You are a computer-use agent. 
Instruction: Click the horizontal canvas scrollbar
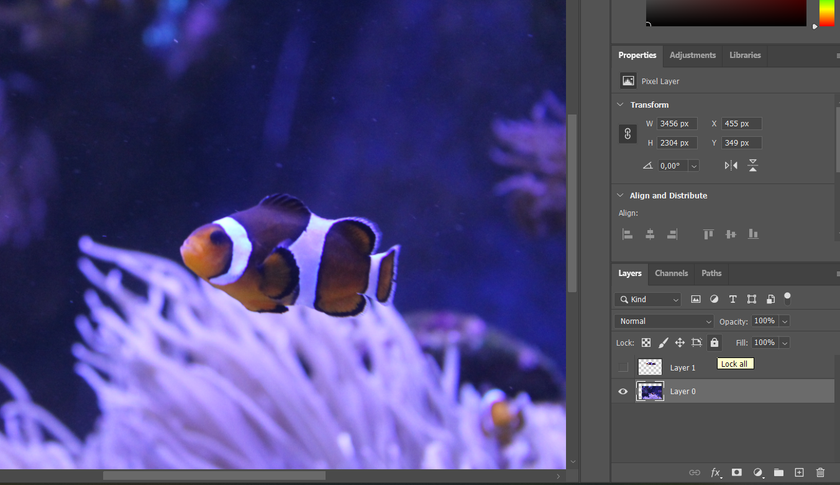214,475
